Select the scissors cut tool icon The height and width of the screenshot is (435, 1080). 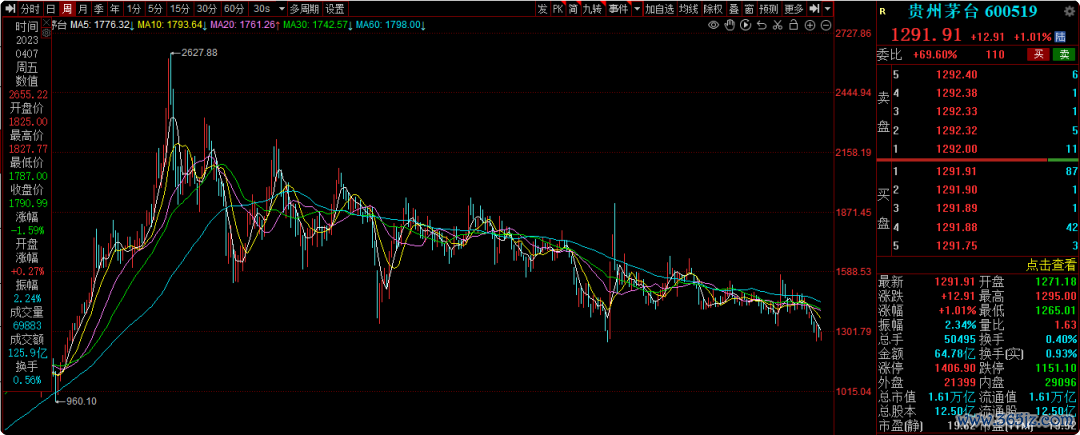click(777, 25)
